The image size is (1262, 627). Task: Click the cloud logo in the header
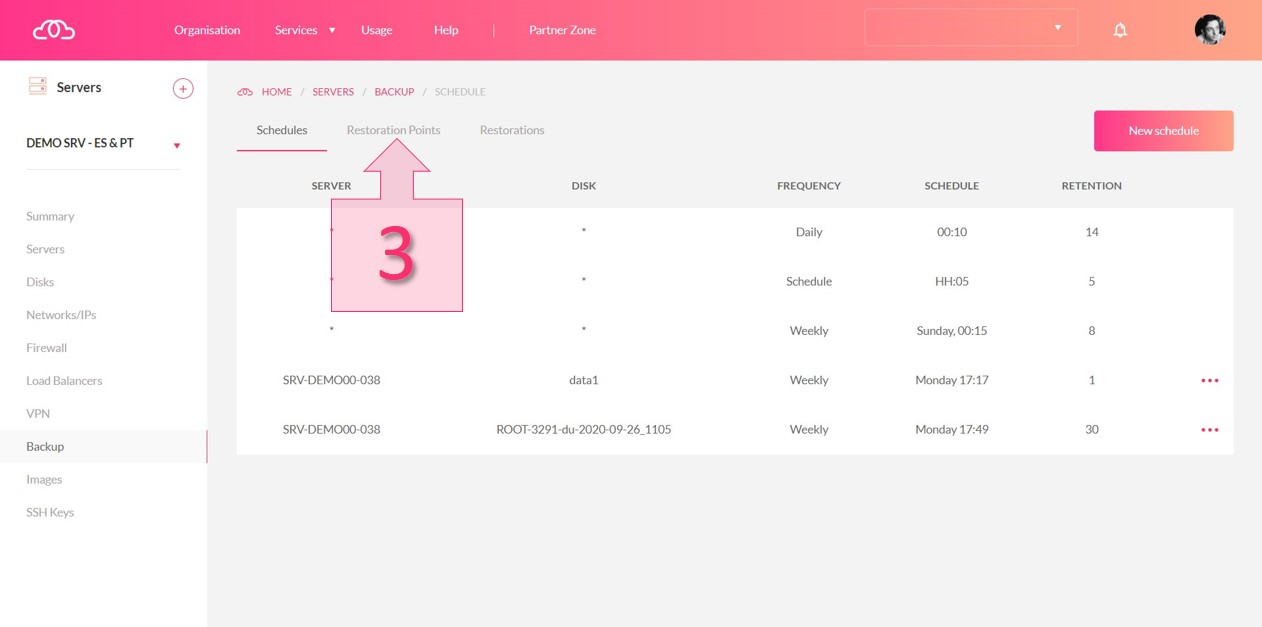tap(54, 30)
